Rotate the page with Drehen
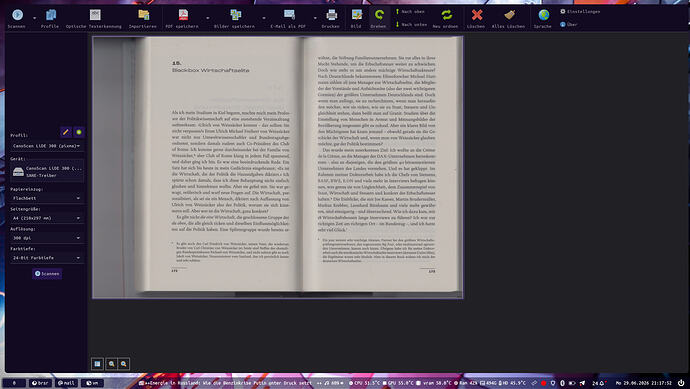This screenshot has width=690, height=389. [378, 18]
